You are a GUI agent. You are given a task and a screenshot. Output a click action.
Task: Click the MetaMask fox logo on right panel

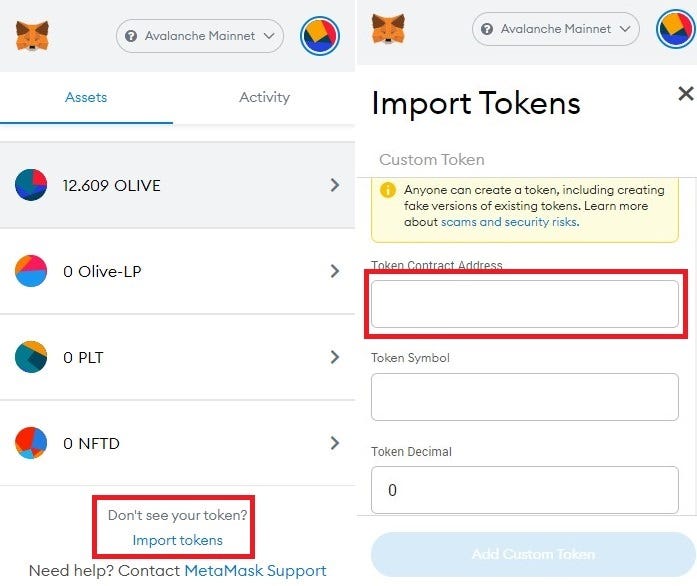click(388, 29)
